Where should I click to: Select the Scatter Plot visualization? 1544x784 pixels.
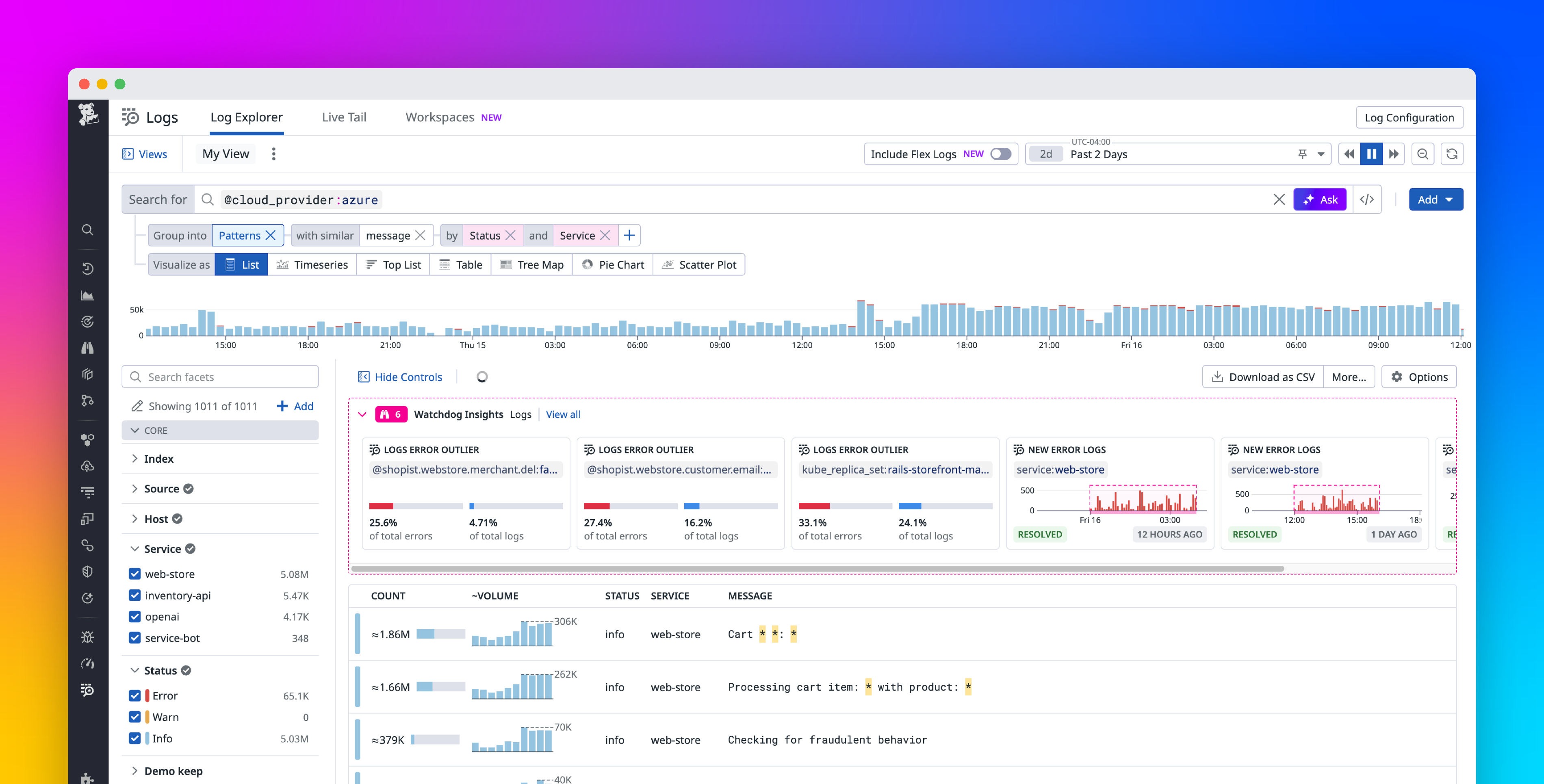[x=699, y=264]
